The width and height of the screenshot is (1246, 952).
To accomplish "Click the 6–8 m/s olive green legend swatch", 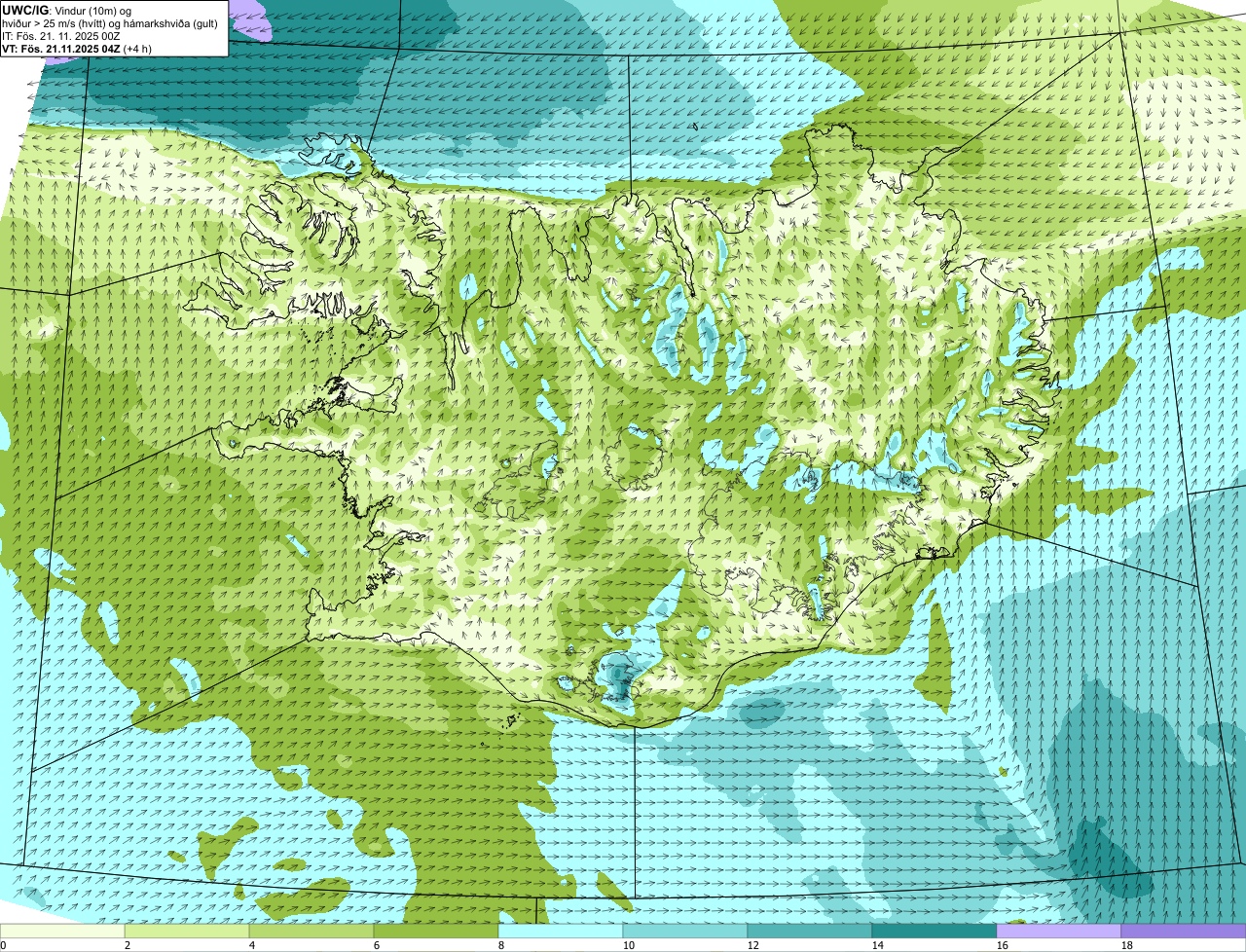I will point(436,932).
